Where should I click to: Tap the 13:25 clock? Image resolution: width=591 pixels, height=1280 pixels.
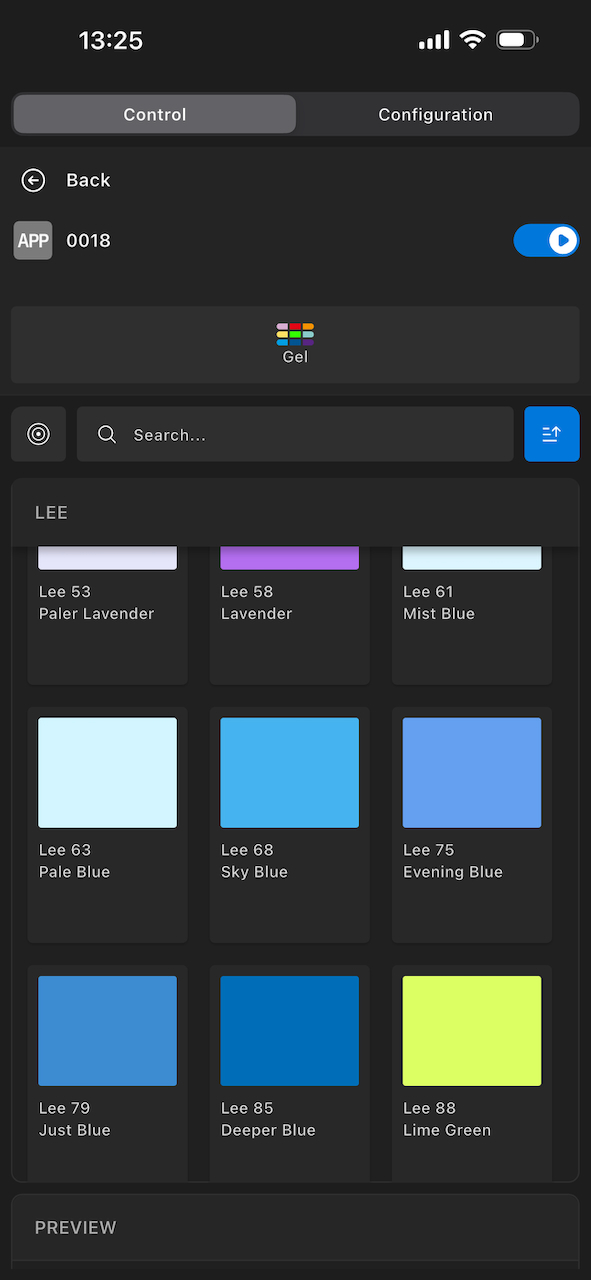point(111,40)
